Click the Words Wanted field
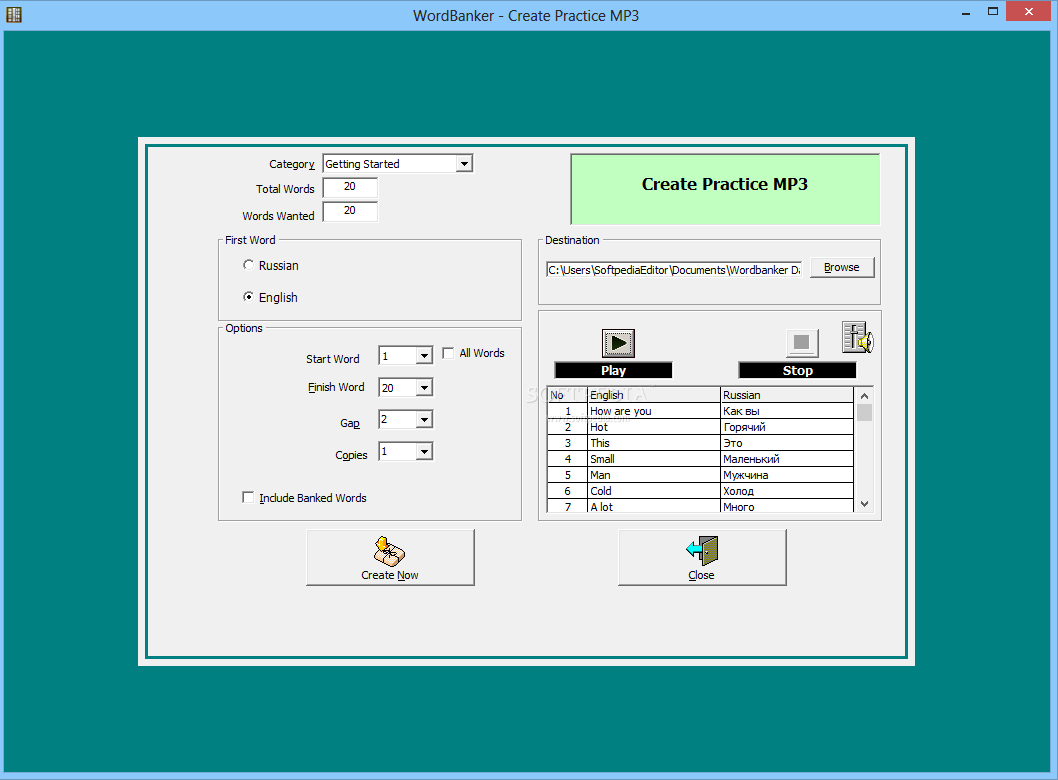 pyautogui.click(x=350, y=211)
